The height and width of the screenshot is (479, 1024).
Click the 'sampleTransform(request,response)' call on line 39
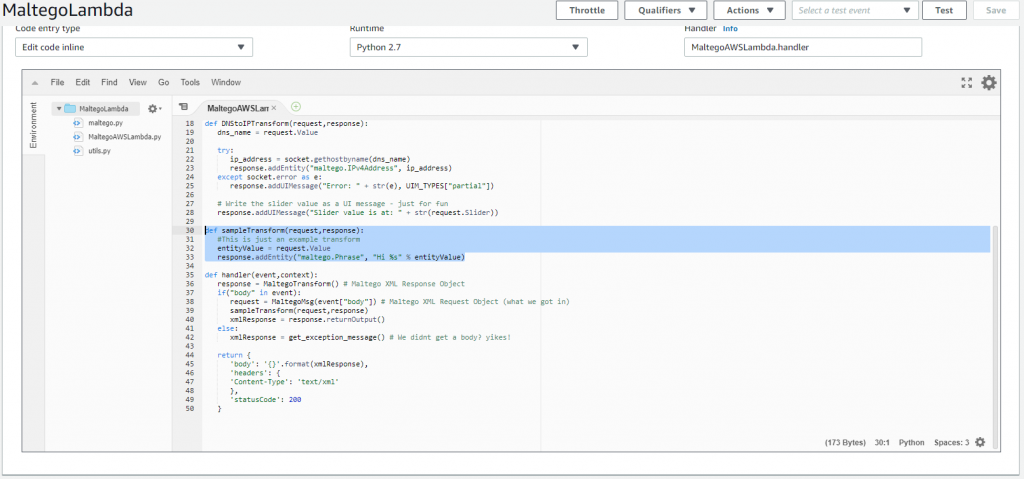click(299, 310)
